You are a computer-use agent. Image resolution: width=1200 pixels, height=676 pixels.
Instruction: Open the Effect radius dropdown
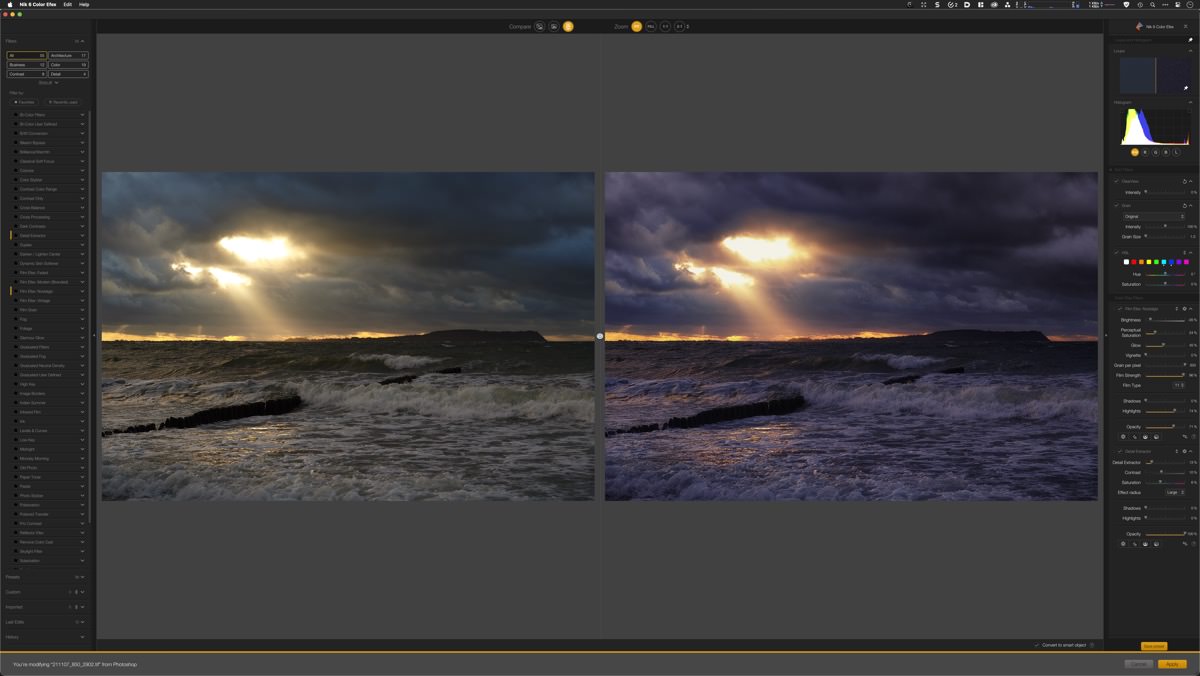coord(1175,492)
